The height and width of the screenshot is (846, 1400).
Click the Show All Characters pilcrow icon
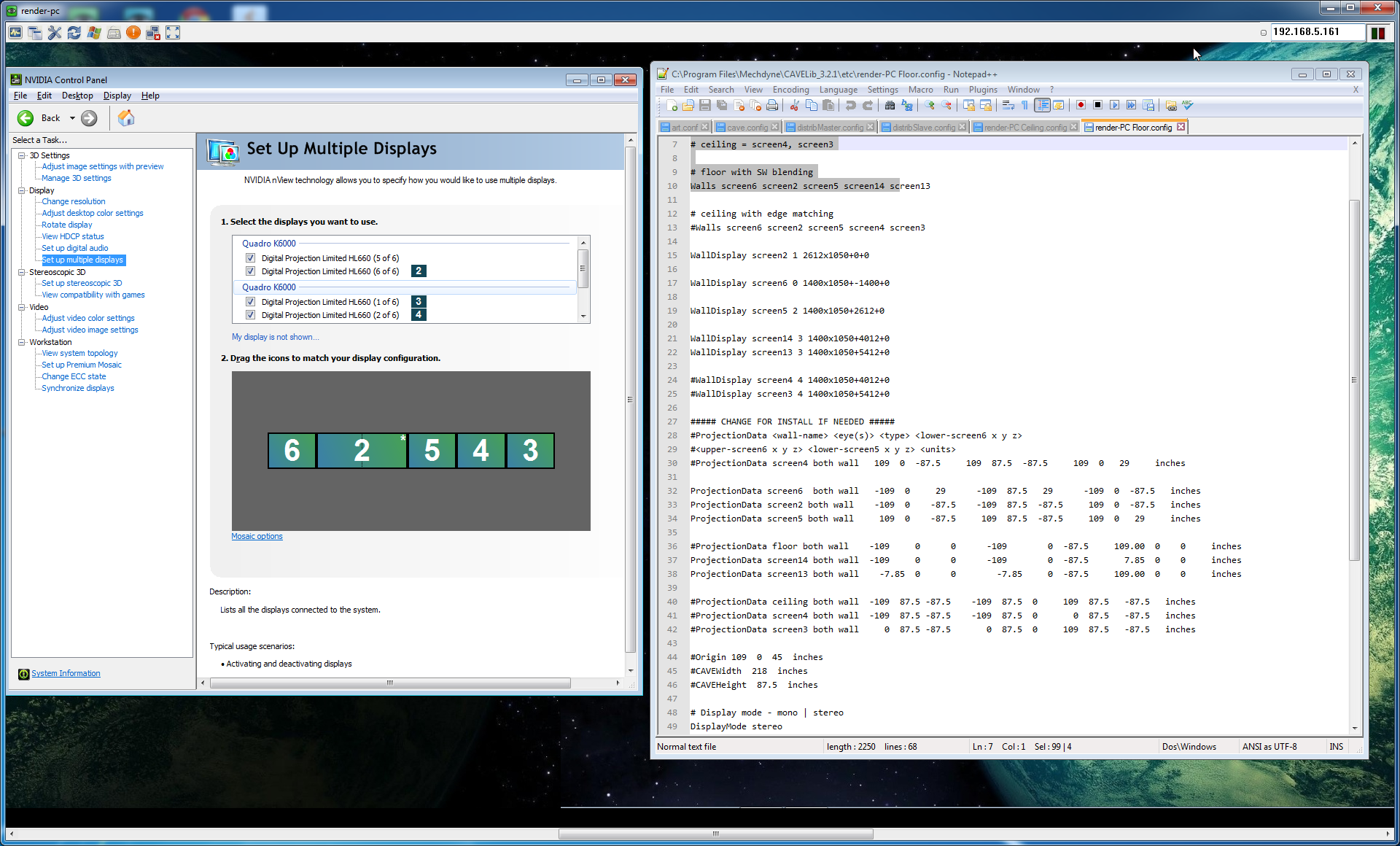[1024, 106]
